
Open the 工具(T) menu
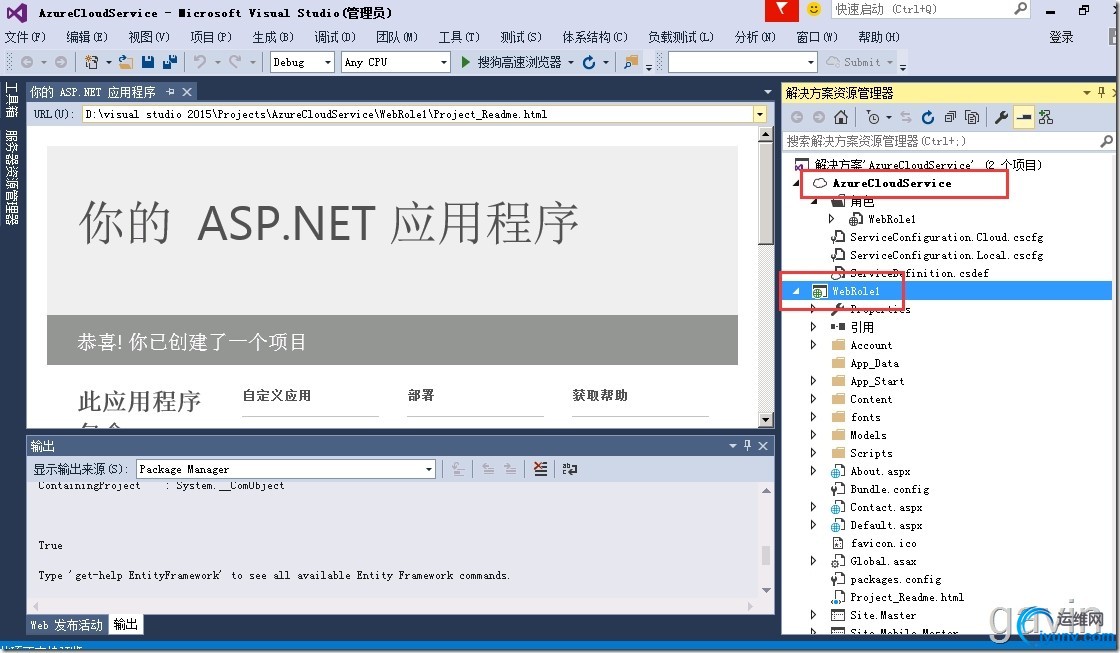click(459, 37)
